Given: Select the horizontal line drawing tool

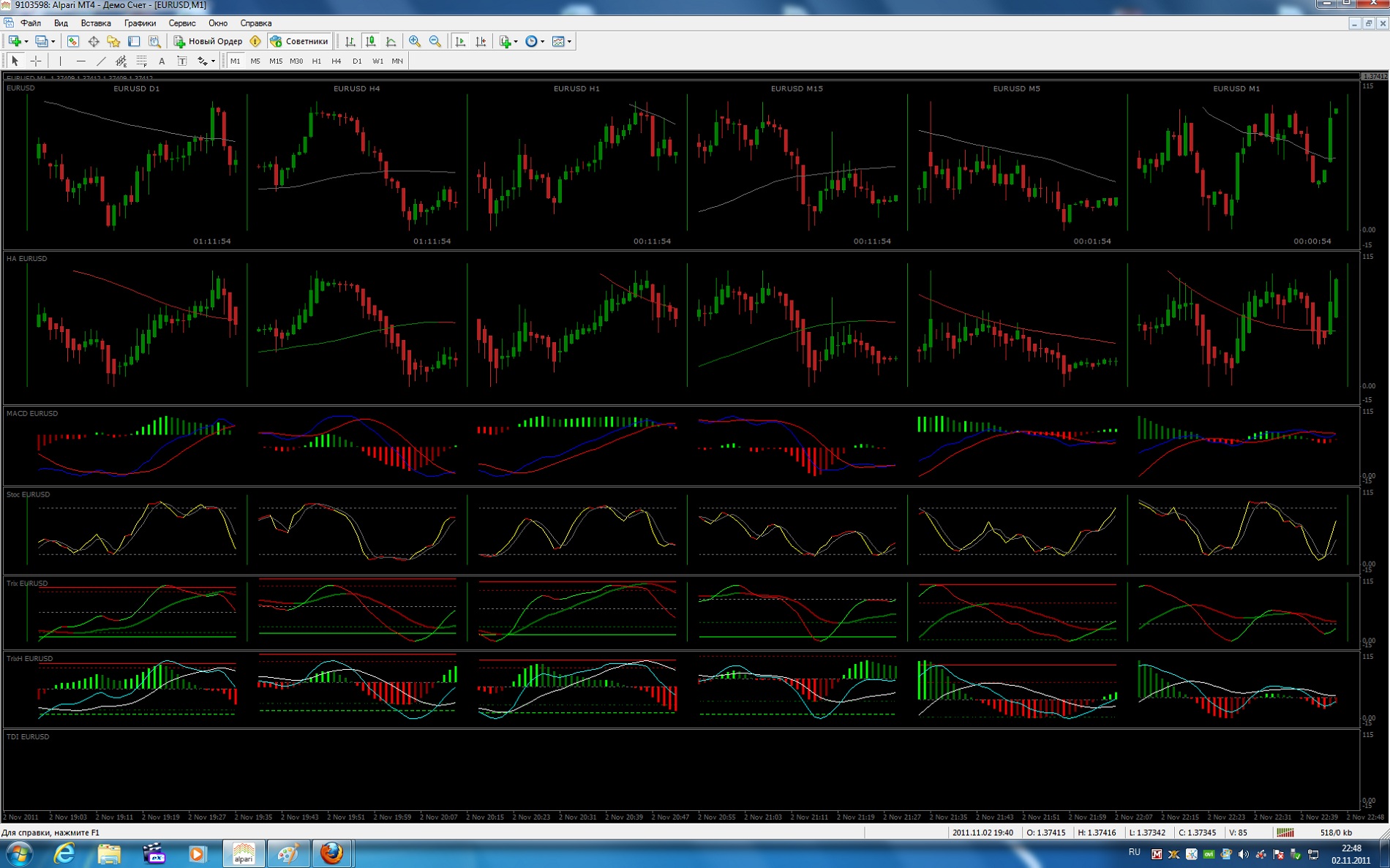Looking at the screenshot, I should [80, 61].
